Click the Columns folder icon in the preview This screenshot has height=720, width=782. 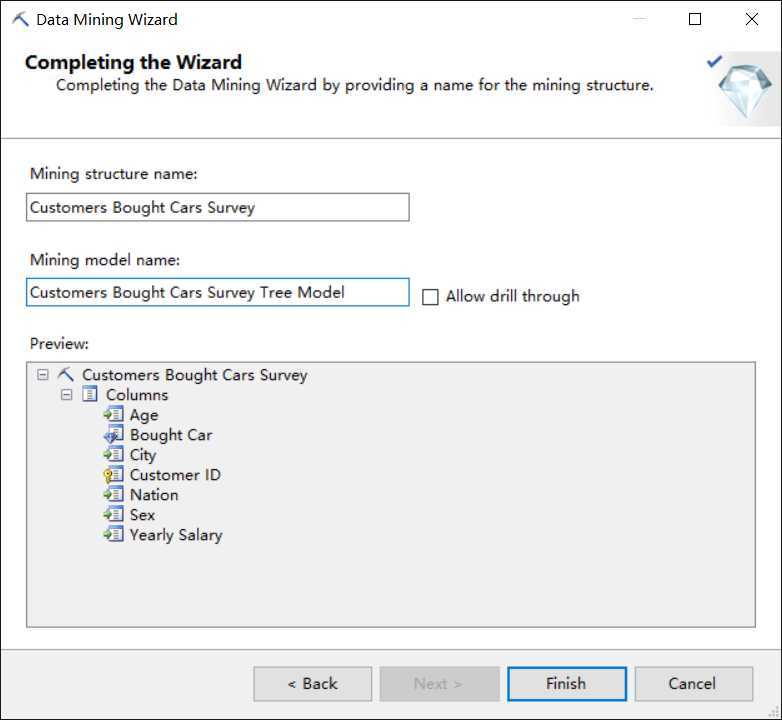[90, 395]
